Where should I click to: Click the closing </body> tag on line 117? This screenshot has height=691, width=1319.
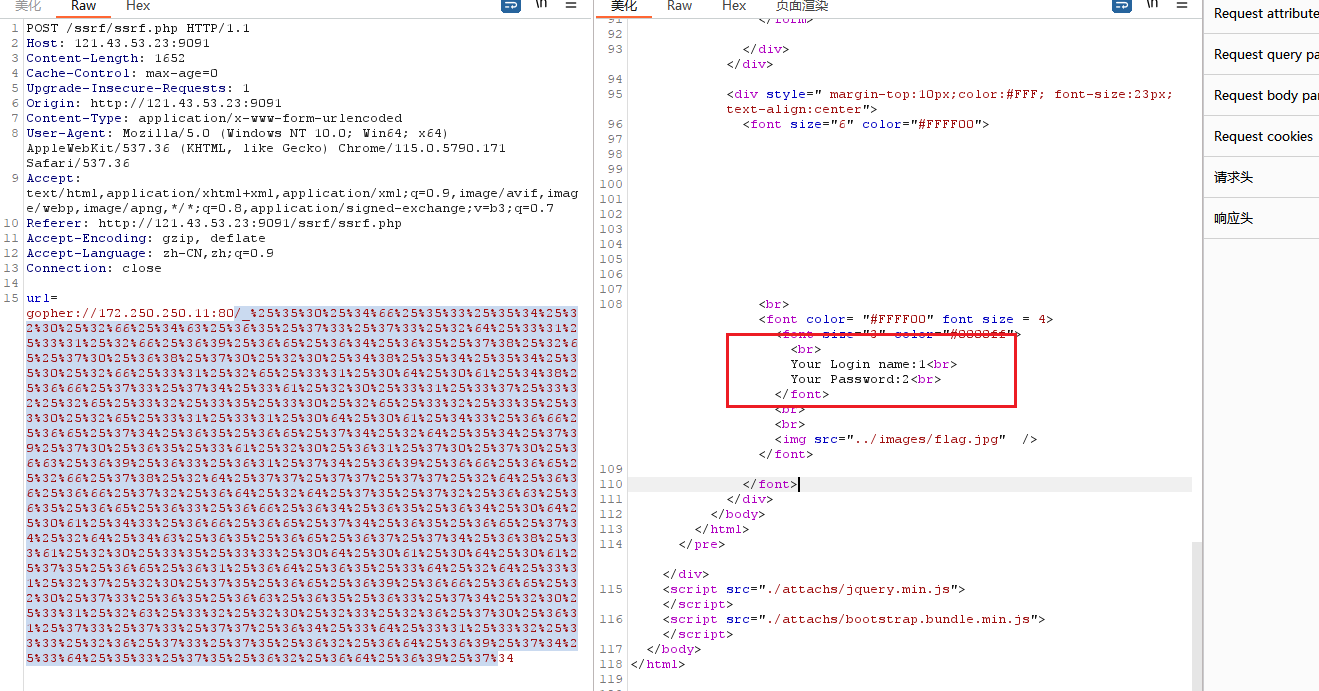point(673,650)
